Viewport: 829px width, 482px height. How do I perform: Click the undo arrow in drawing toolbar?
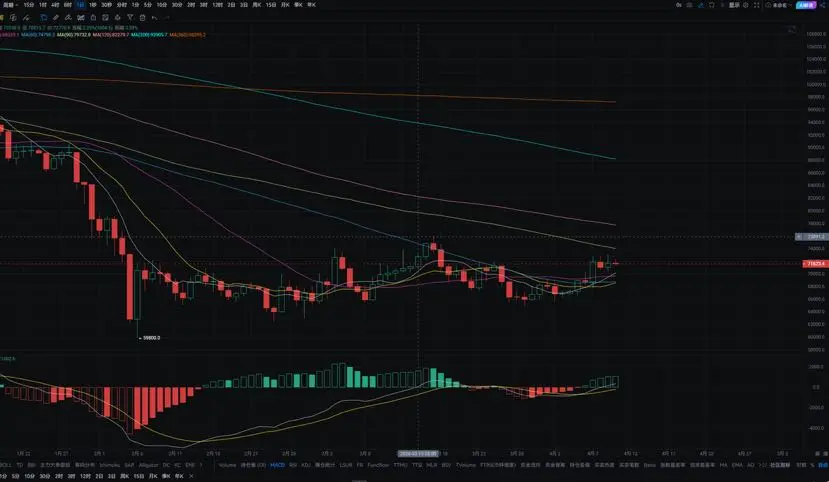(154, 18)
